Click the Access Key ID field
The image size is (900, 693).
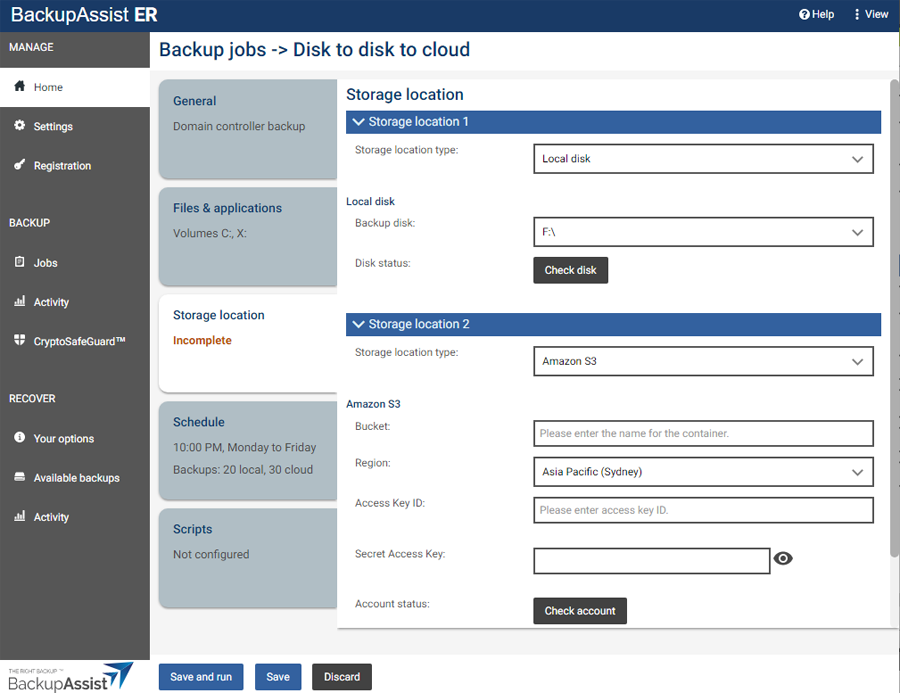click(x=703, y=510)
